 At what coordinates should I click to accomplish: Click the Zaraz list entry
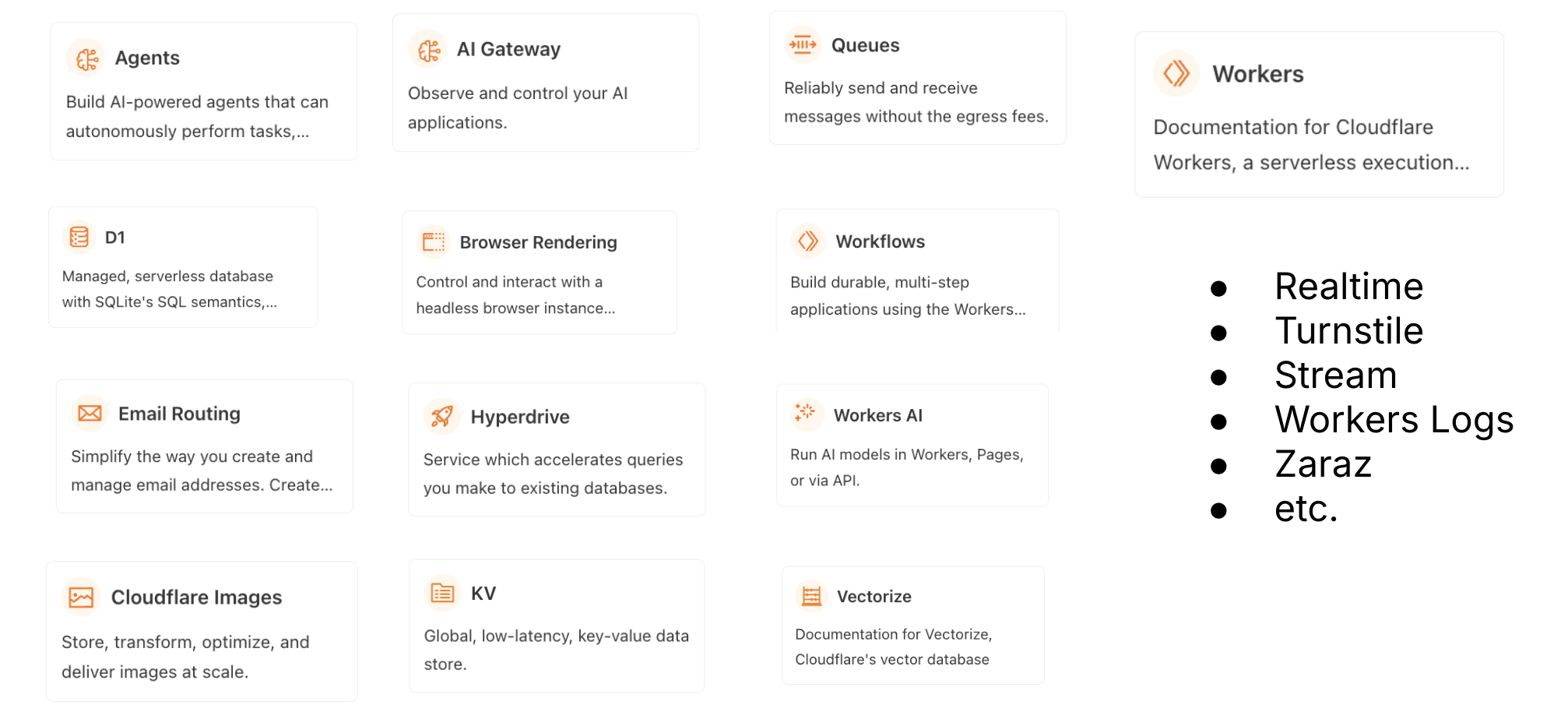[1323, 464]
